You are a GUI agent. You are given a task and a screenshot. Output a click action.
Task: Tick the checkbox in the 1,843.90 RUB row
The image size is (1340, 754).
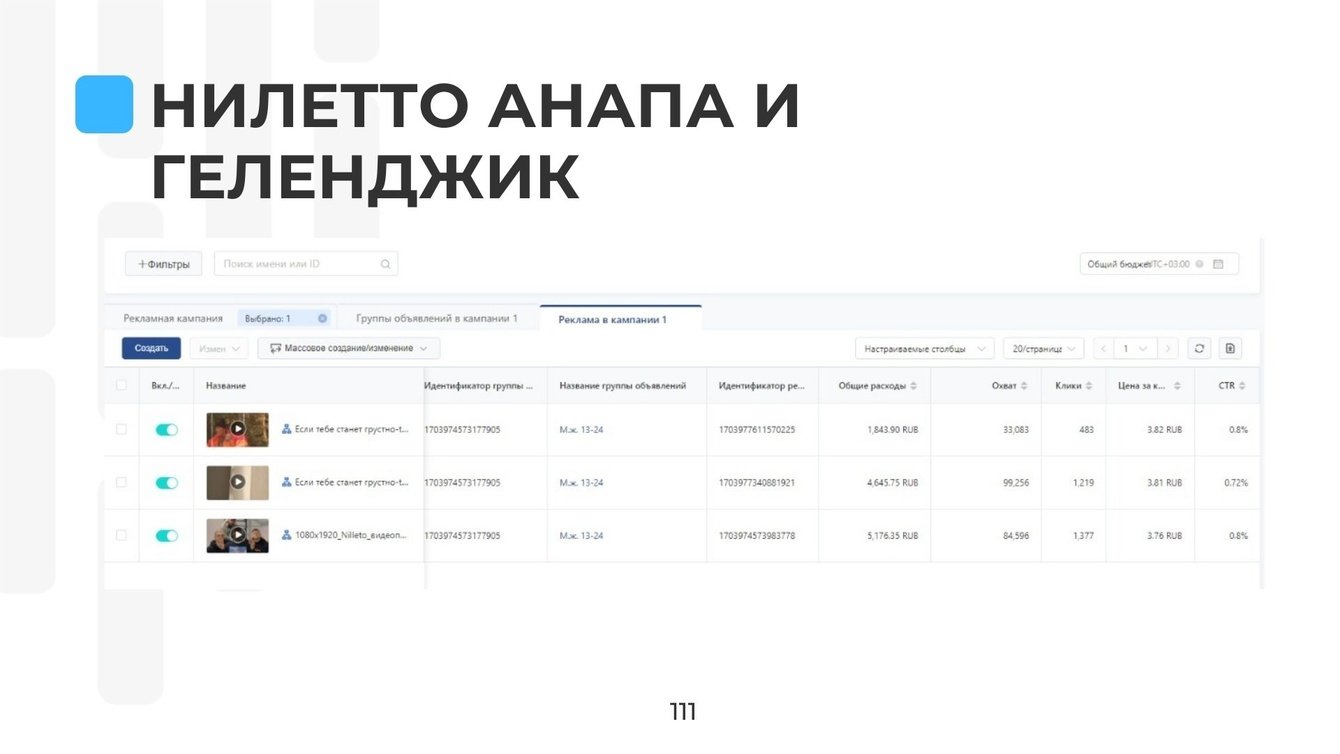(122, 430)
